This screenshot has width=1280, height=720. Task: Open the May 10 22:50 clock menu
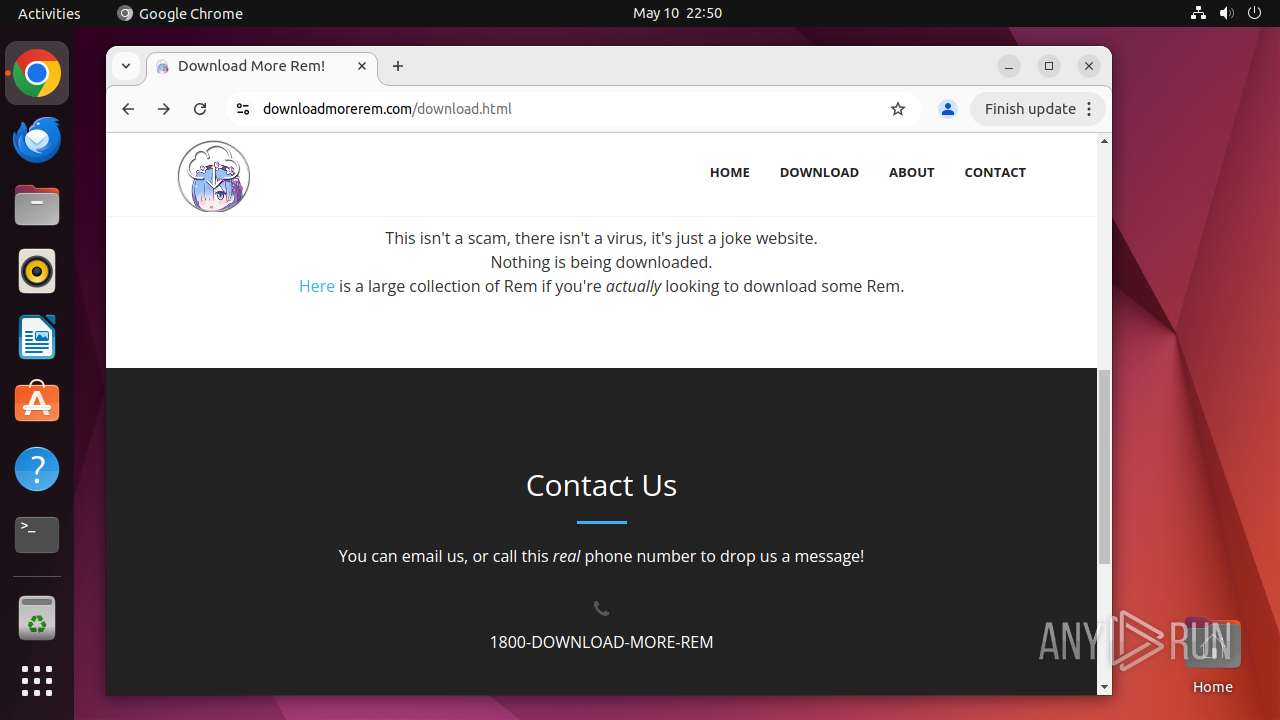(x=677, y=13)
